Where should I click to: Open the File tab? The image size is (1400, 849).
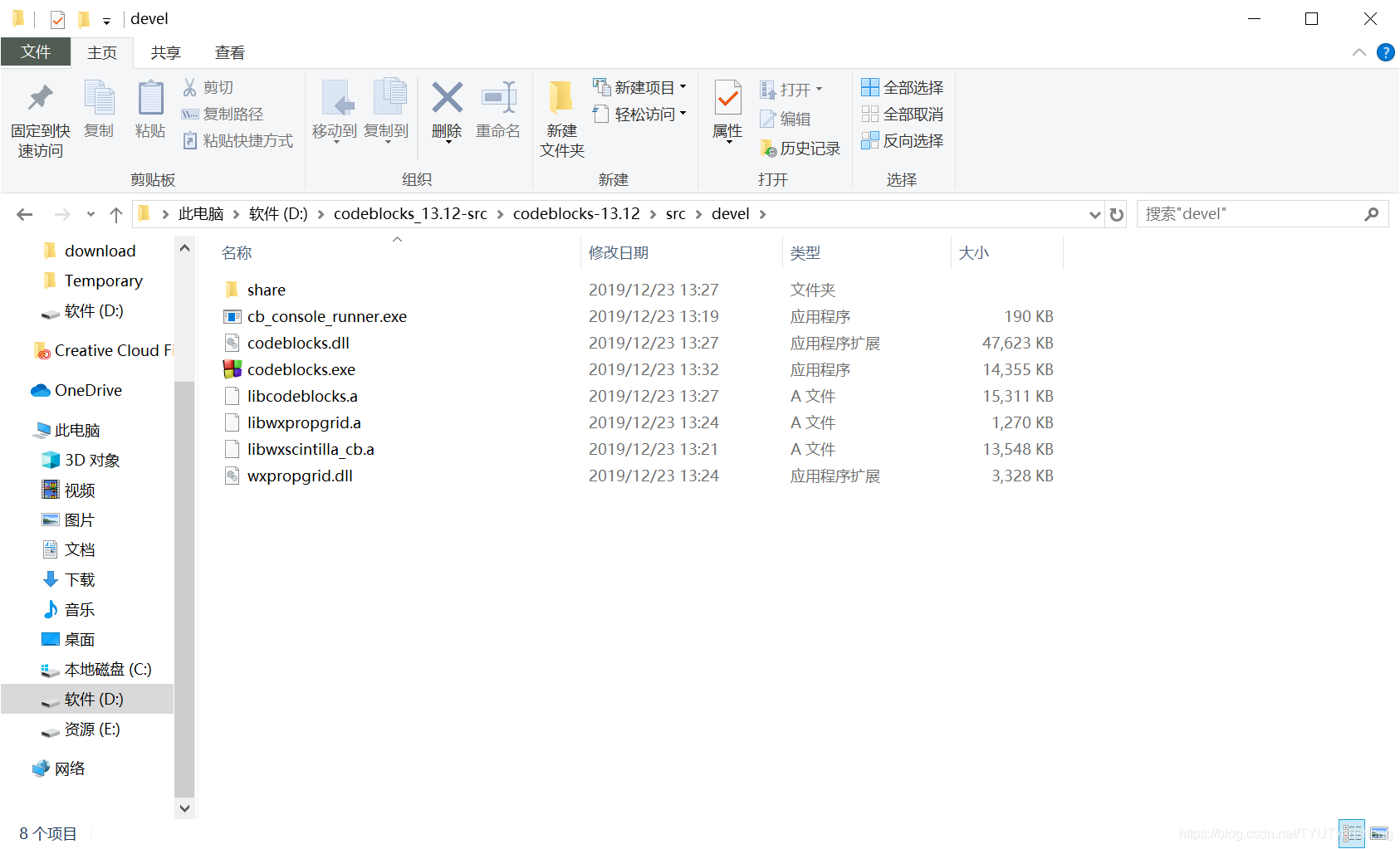[x=36, y=52]
